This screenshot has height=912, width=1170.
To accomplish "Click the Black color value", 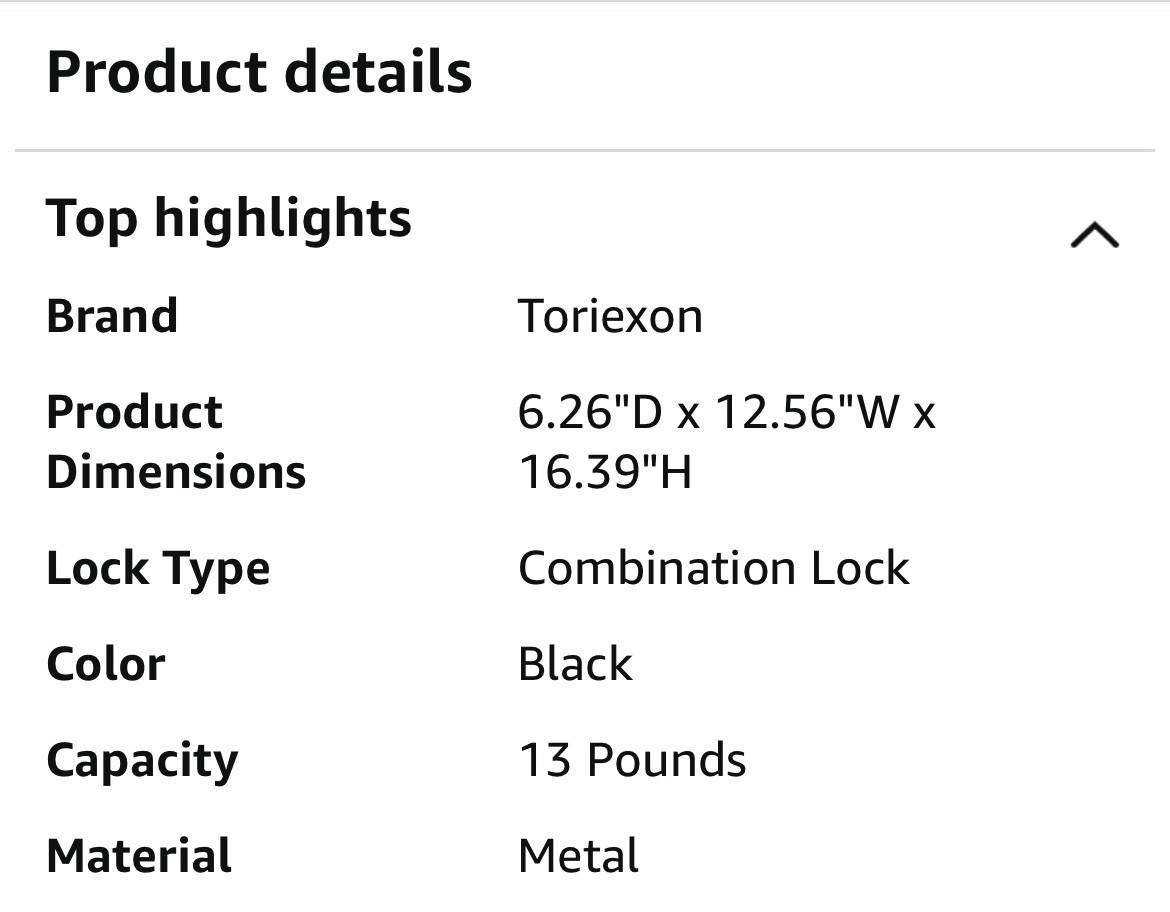I will (x=575, y=664).
